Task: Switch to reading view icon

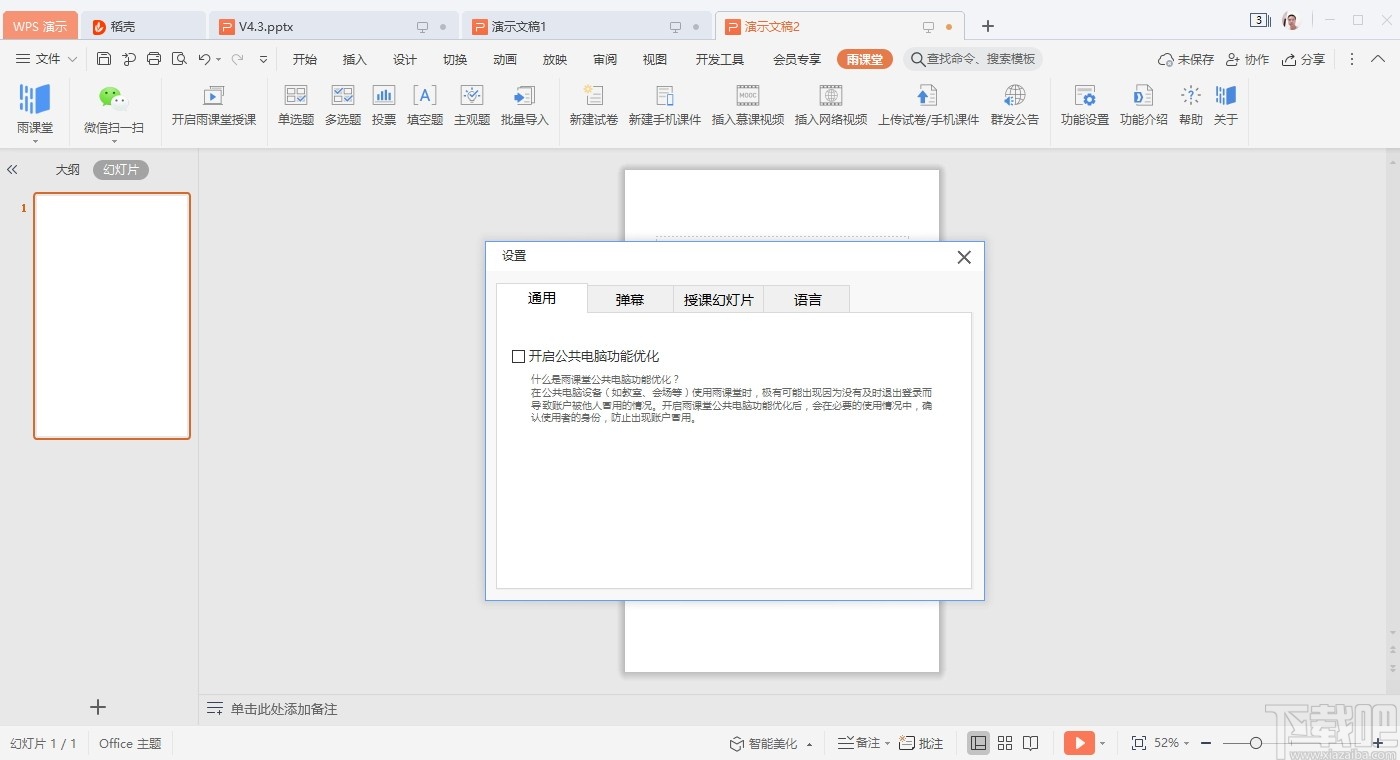Action: click(x=1031, y=743)
